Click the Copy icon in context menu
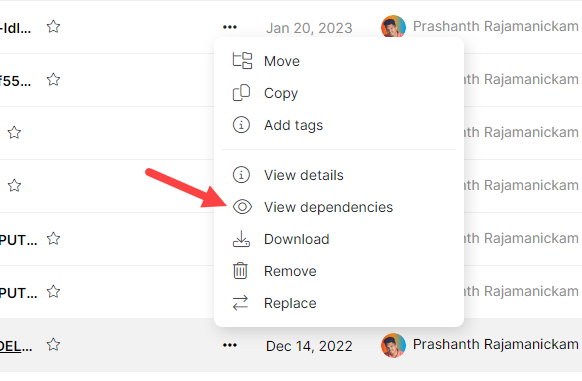 pos(241,93)
